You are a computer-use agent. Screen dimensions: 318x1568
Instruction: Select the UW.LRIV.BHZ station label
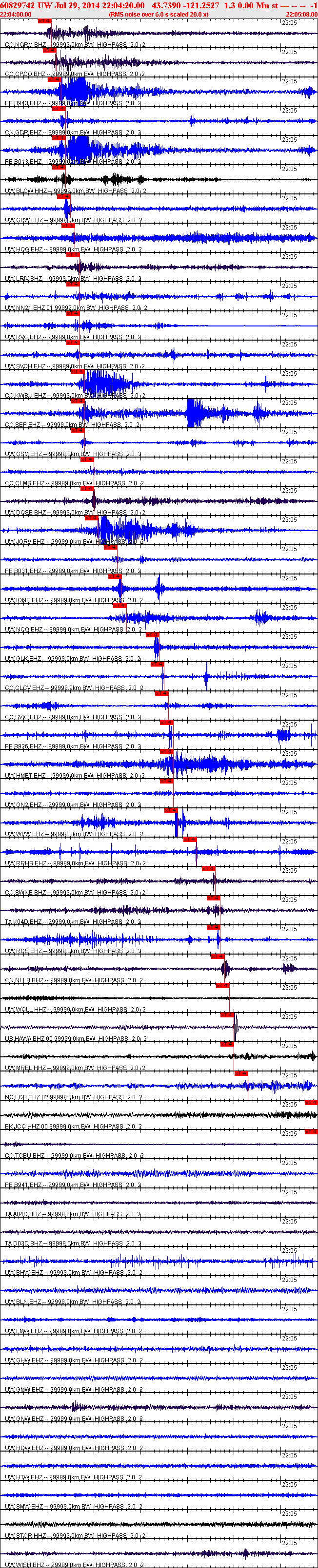coord(24,279)
